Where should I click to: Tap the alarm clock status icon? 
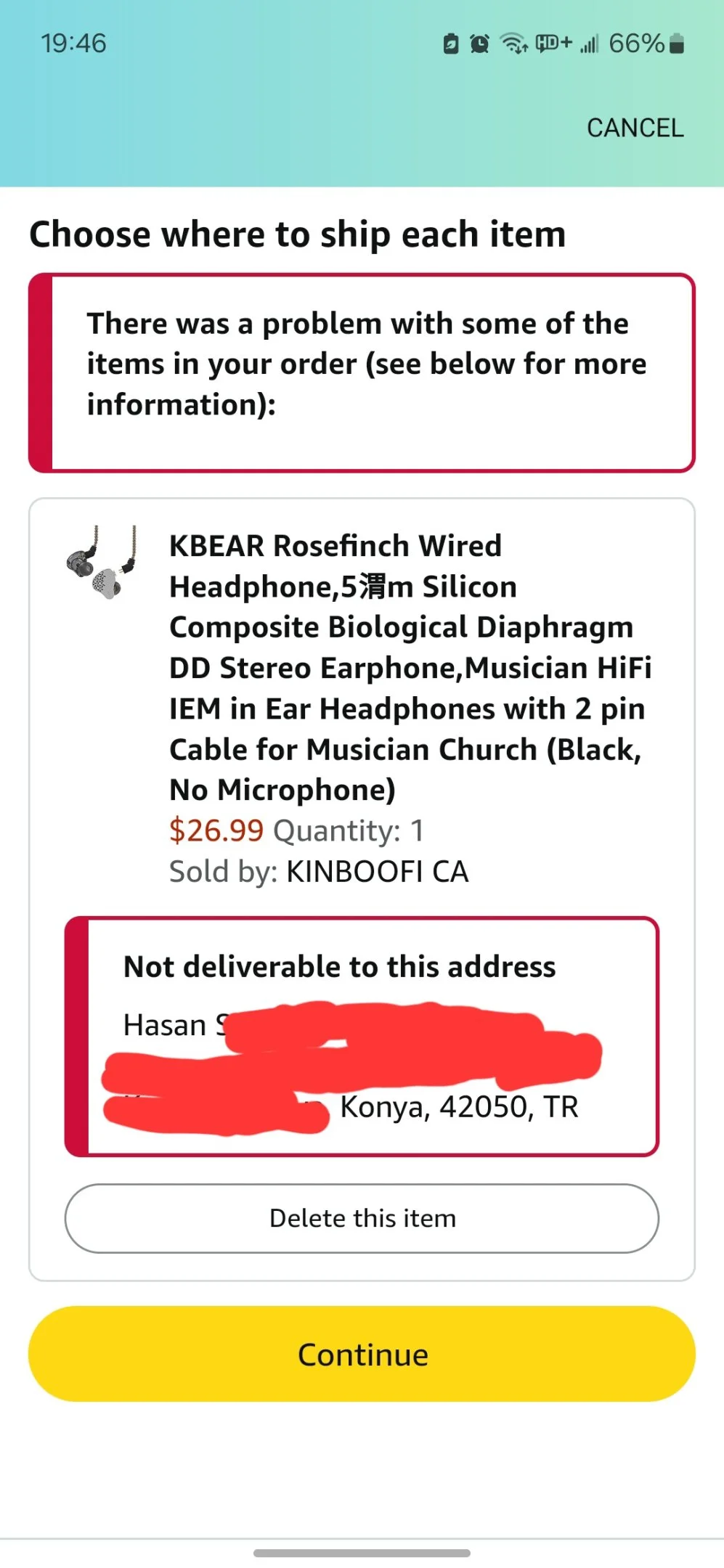pos(479,44)
